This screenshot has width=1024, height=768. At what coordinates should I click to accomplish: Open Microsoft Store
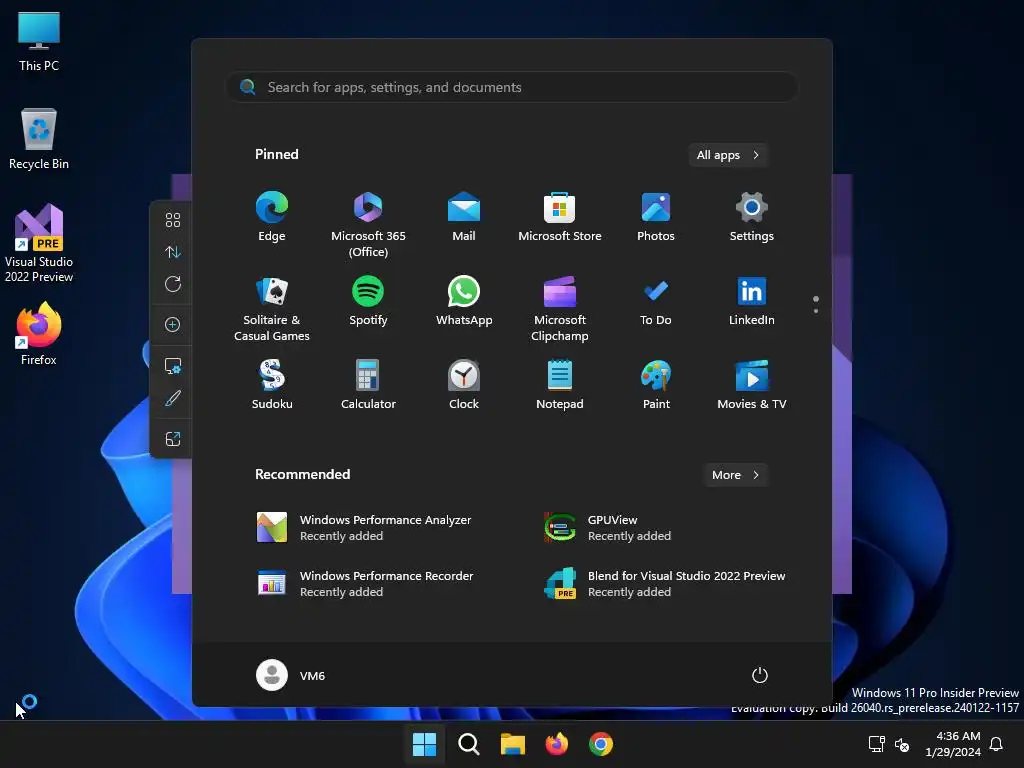[x=560, y=217]
